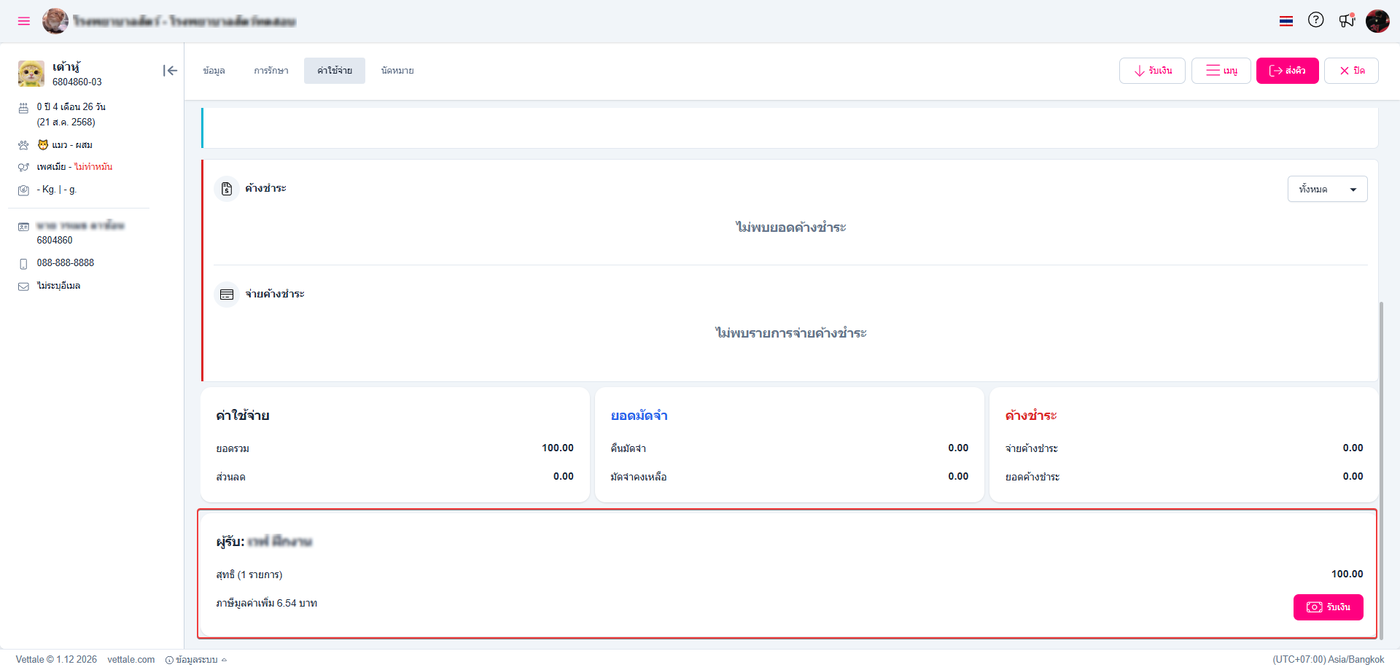Viewport: 1400px width, 670px height.
Task: Select the ค่าใช้จ่าย expenses tab
Action: point(334,71)
